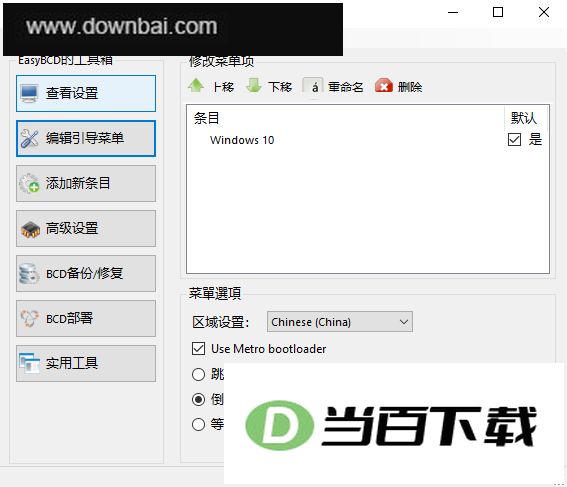Click the 默认 column header
The width and height of the screenshot is (567, 487).
524,118
